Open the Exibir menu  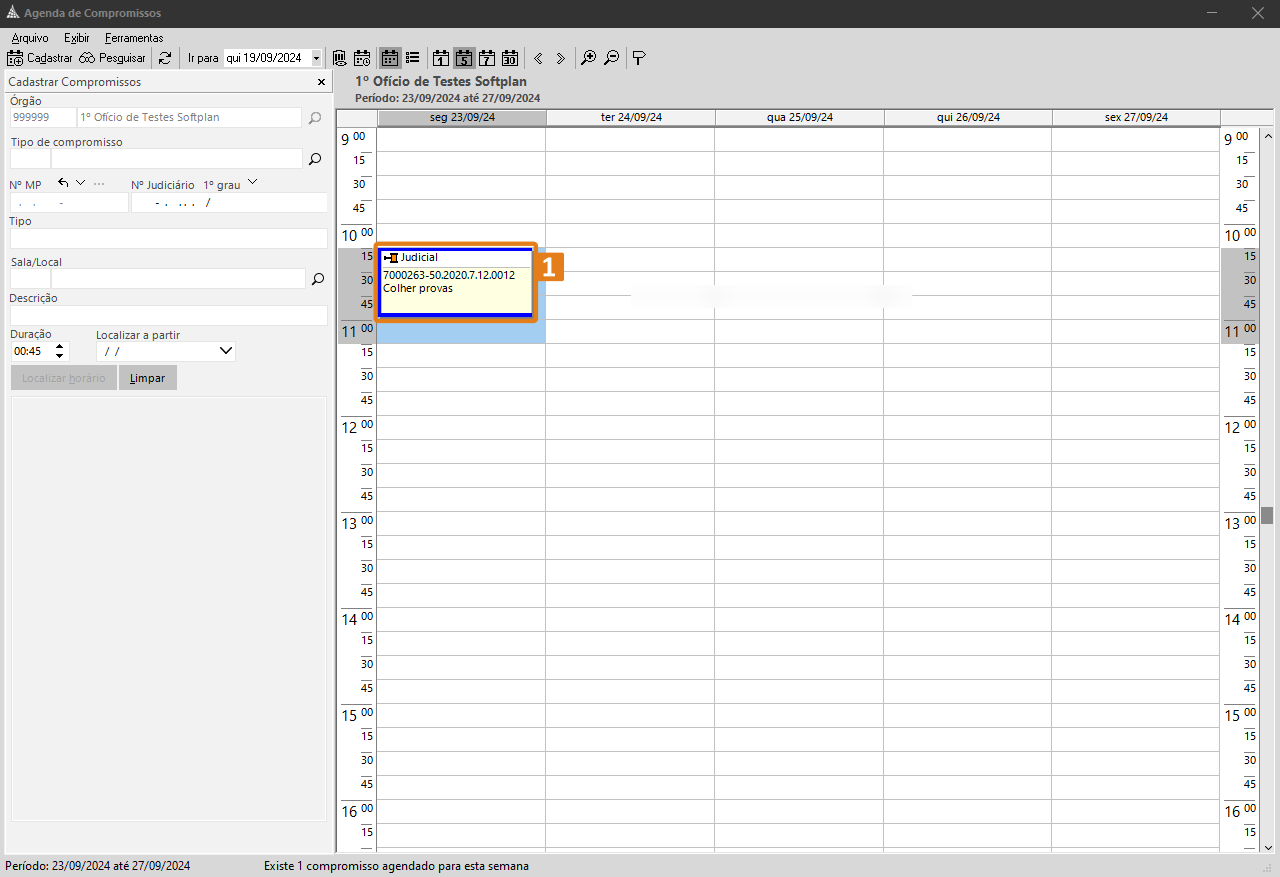(77, 38)
